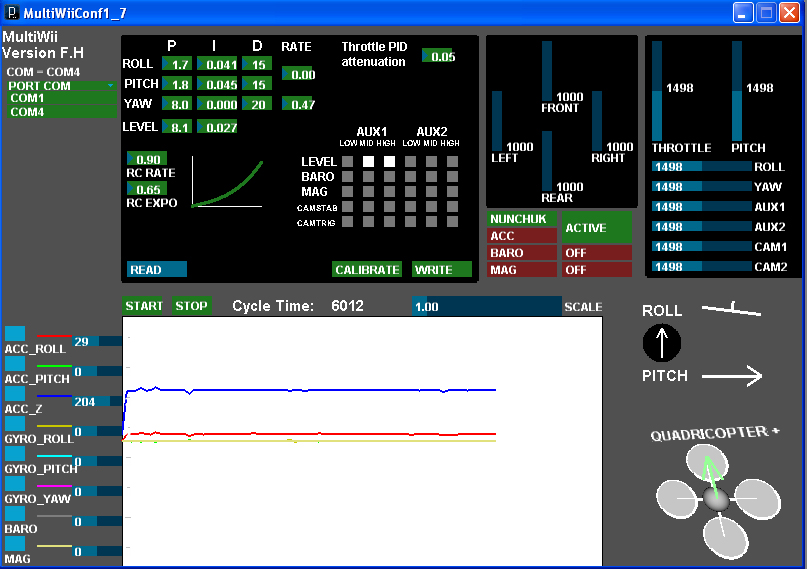Click the YAW P value 8.0
Viewport: 807px width, 569px height.
177,104
